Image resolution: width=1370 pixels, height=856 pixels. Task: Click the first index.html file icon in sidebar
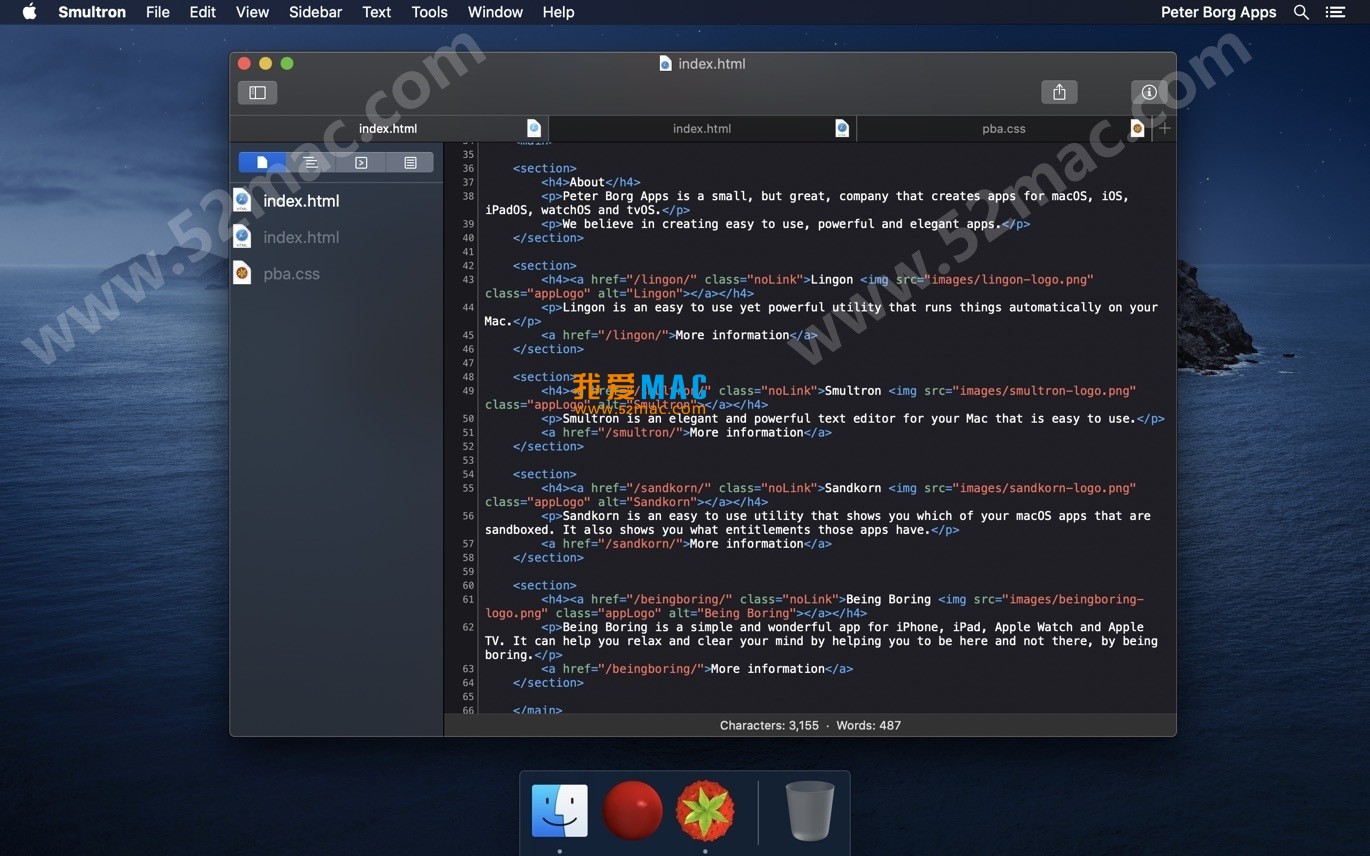(242, 200)
